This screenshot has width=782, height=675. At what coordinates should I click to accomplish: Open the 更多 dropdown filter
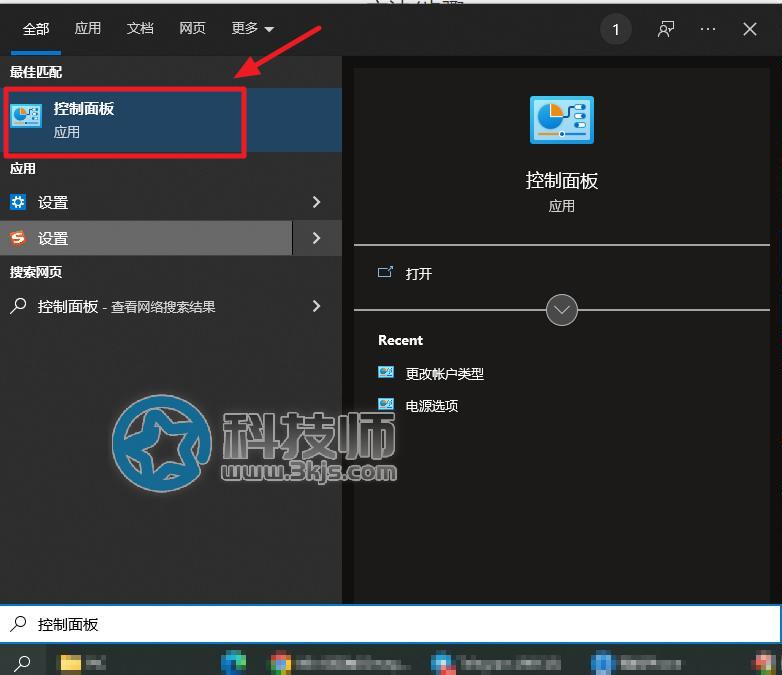[252, 28]
